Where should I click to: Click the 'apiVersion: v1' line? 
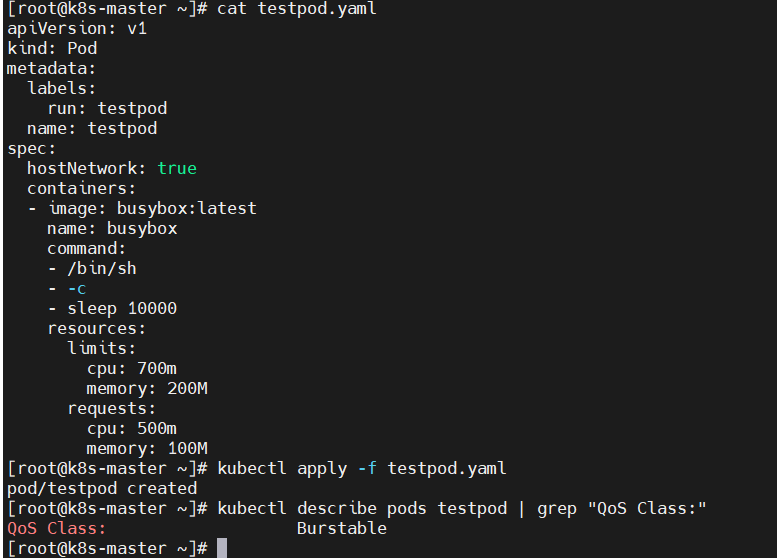tap(77, 28)
